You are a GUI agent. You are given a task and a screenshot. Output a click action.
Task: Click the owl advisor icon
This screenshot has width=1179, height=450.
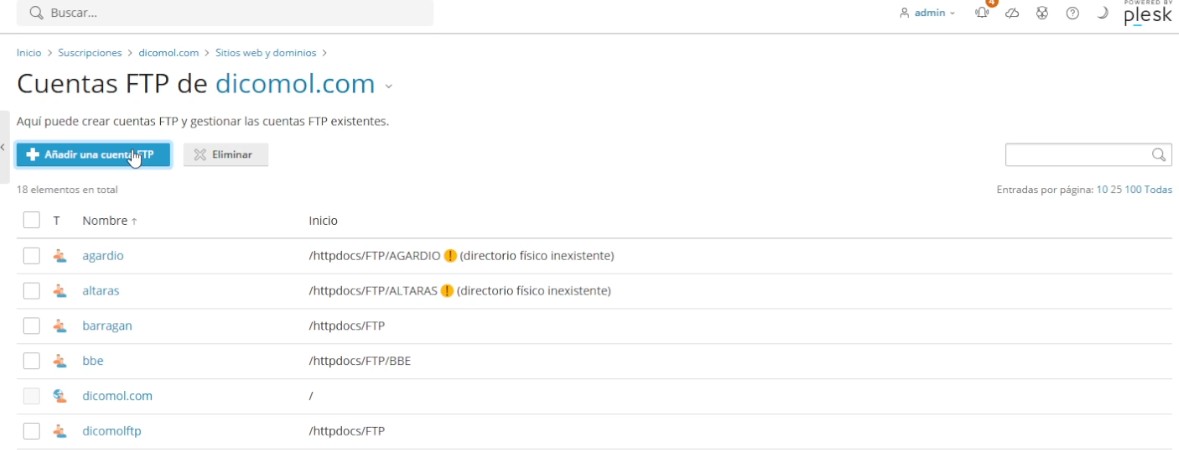tap(1042, 14)
